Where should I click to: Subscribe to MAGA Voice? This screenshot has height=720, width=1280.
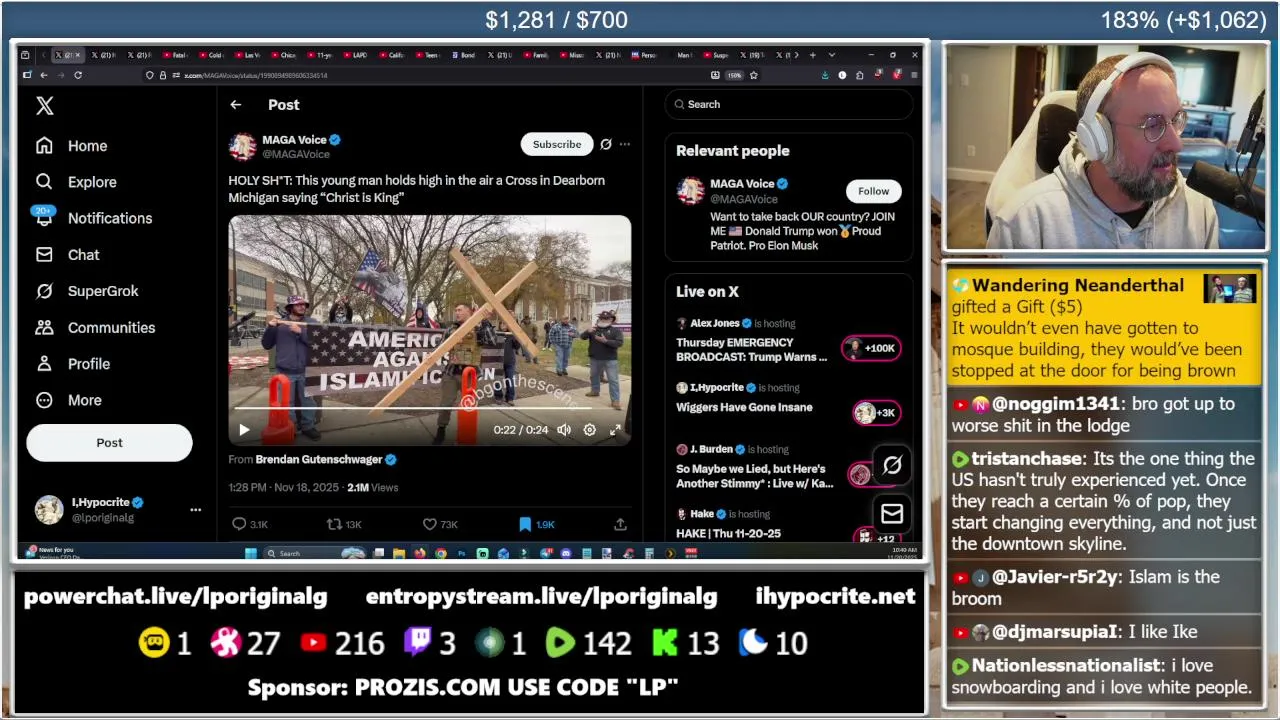(556, 144)
